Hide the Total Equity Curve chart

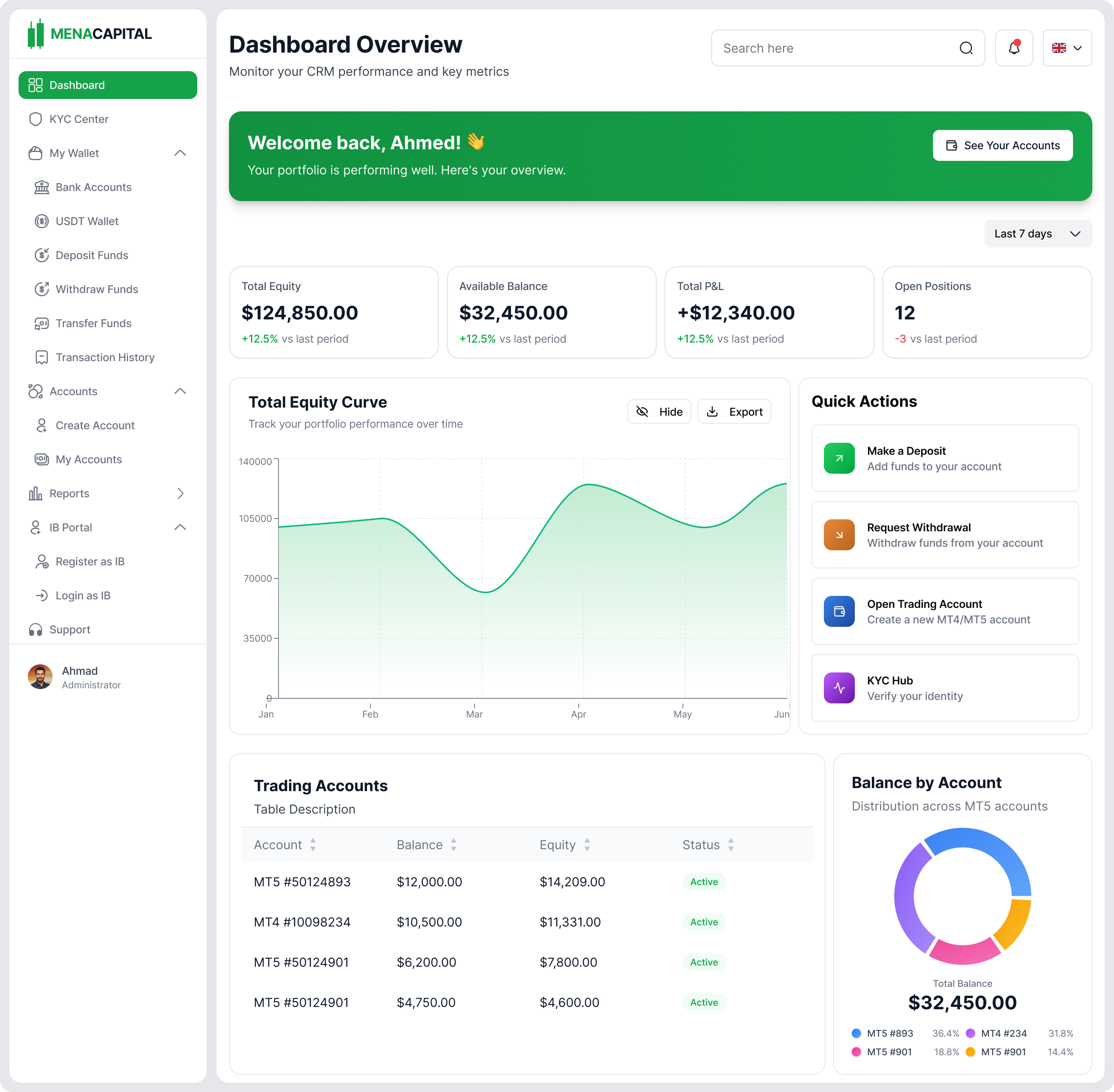[x=659, y=412]
